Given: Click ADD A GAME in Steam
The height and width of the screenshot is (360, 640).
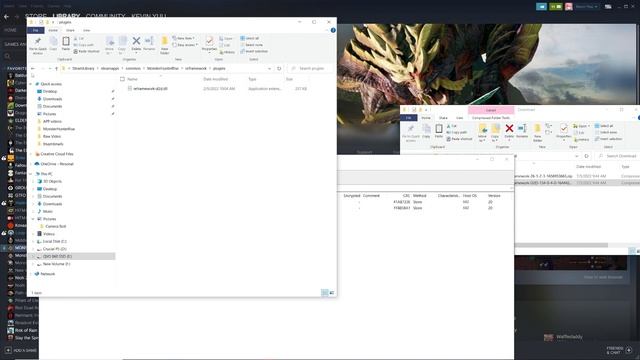Looking at the screenshot, I should coord(21,350).
